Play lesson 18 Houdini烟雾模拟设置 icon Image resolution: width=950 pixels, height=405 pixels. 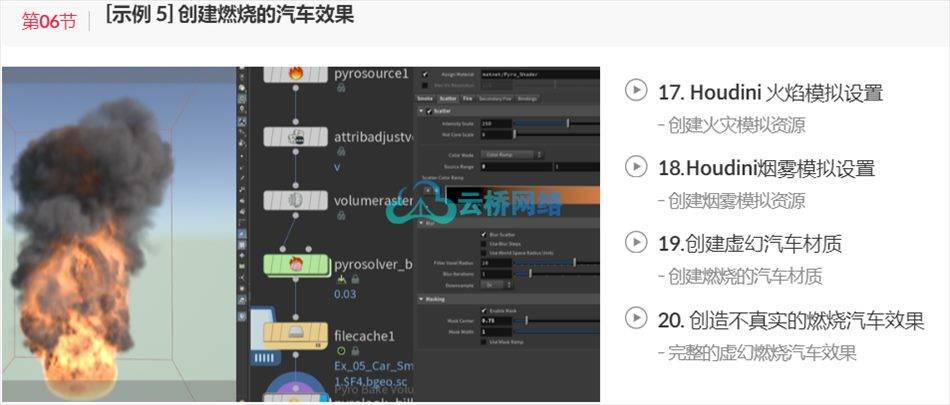[x=636, y=166]
